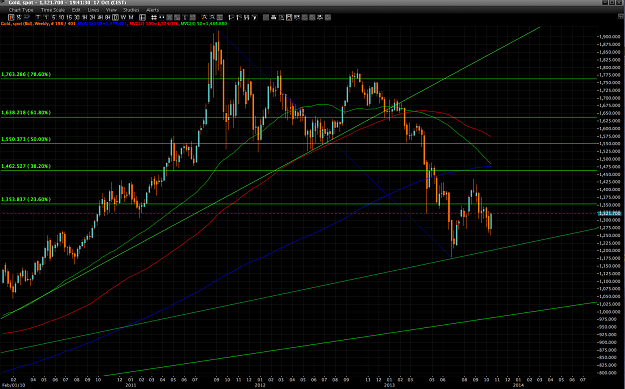
Task: Switch to the 30-minute time scale
Action: [x=77, y=18]
